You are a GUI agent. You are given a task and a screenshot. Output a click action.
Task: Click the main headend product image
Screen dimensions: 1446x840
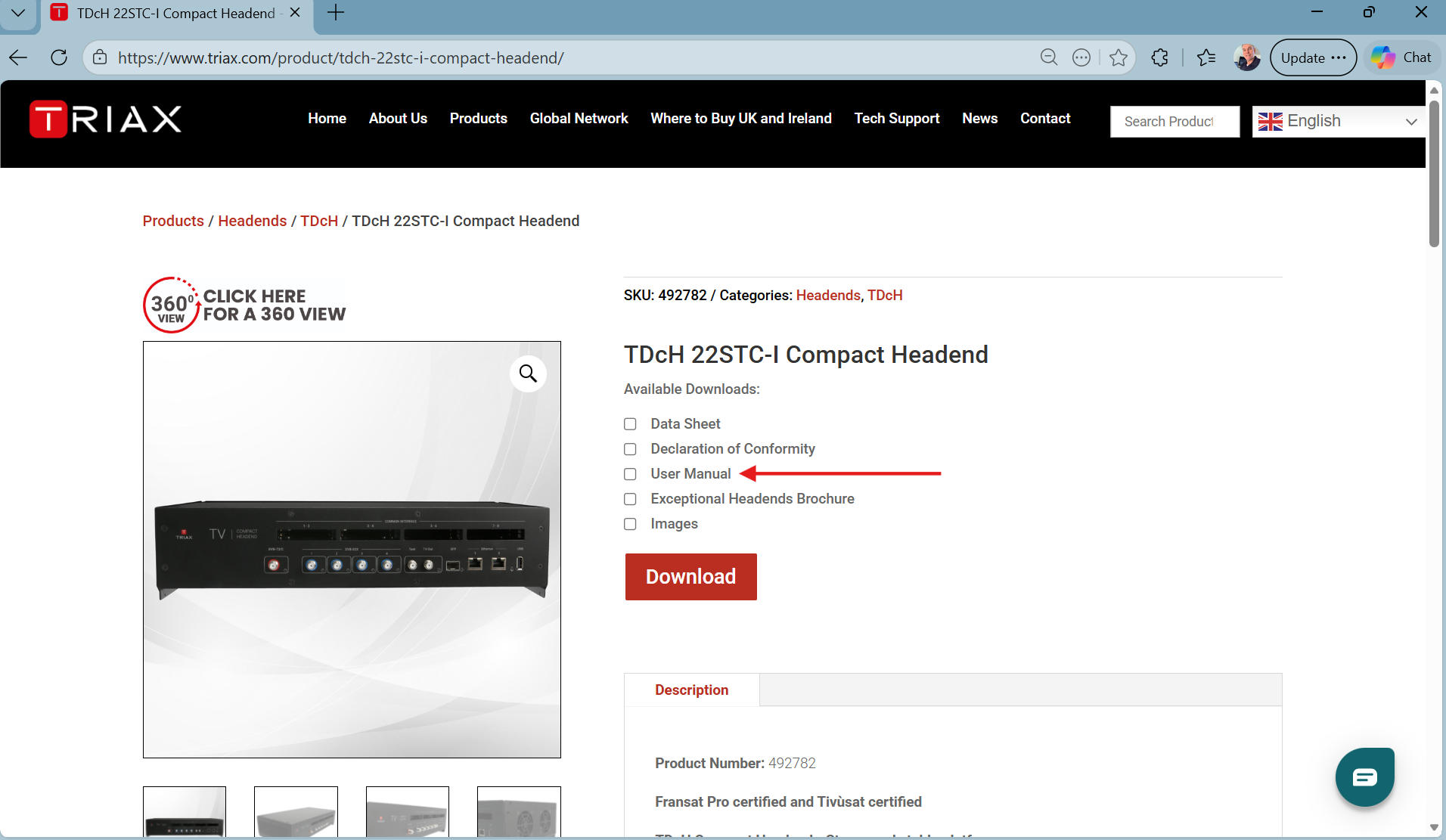352,550
